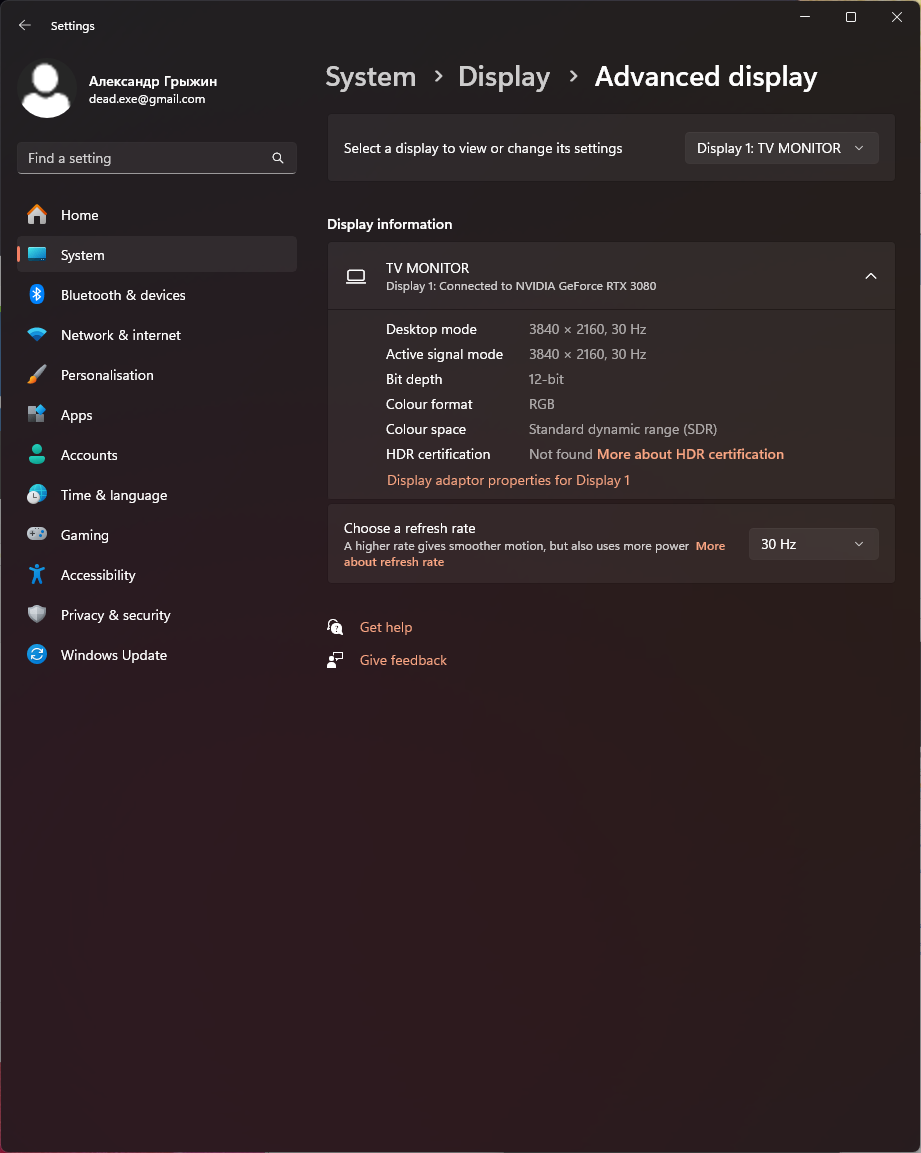Click the Find a setting search box
This screenshot has height=1153, width=921.
coord(145,158)
